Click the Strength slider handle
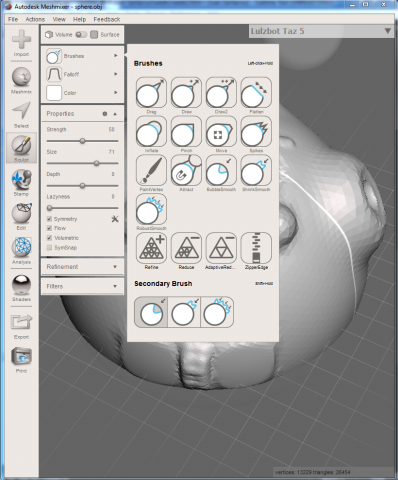398x480 pixels. coord(82,141)
